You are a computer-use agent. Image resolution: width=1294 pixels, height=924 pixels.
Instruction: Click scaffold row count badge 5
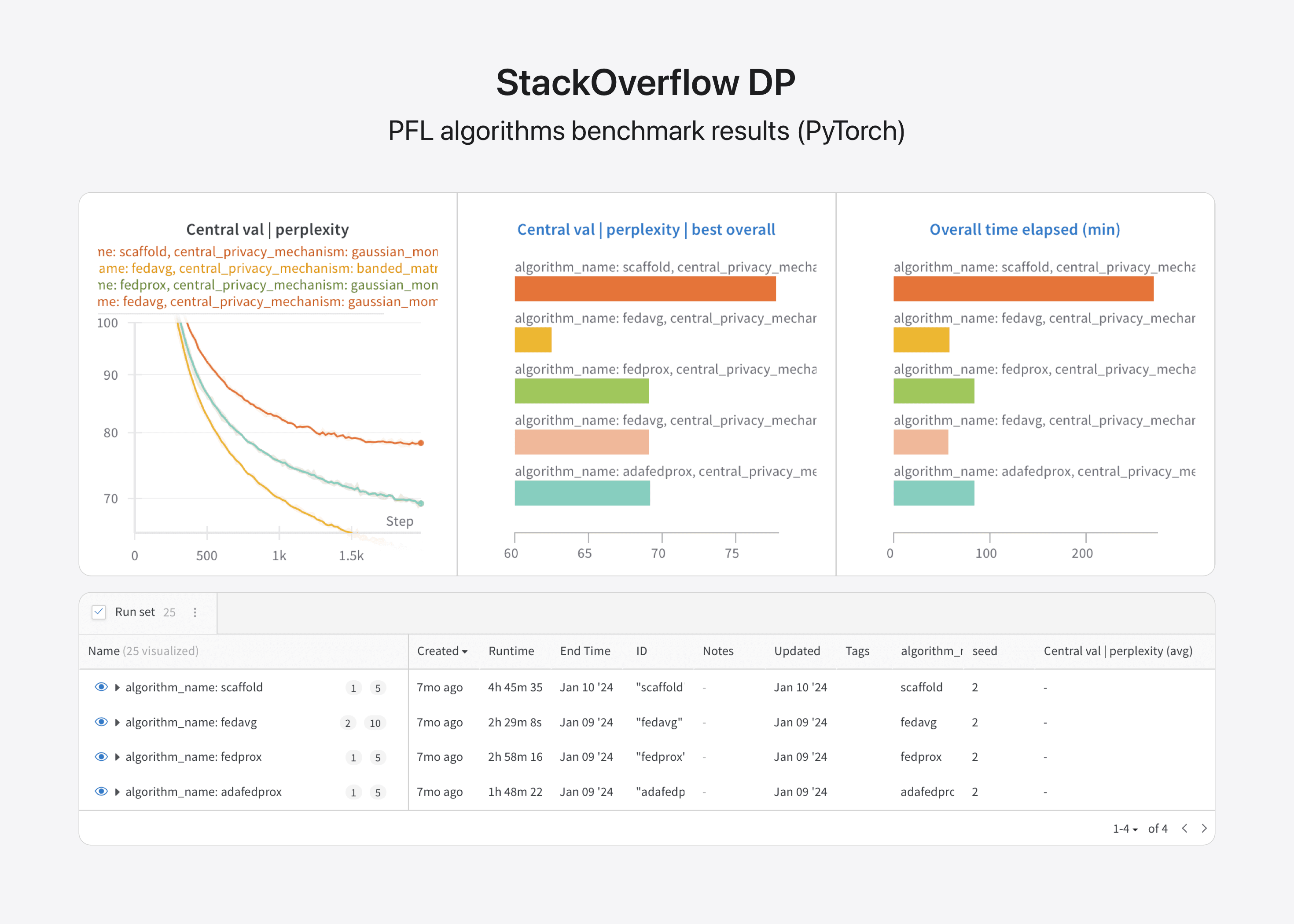coord(378,688)
